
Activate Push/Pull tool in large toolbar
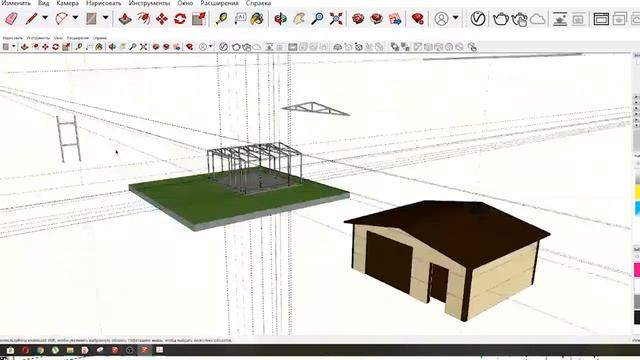pyautogui.click(x=125, y=19)
